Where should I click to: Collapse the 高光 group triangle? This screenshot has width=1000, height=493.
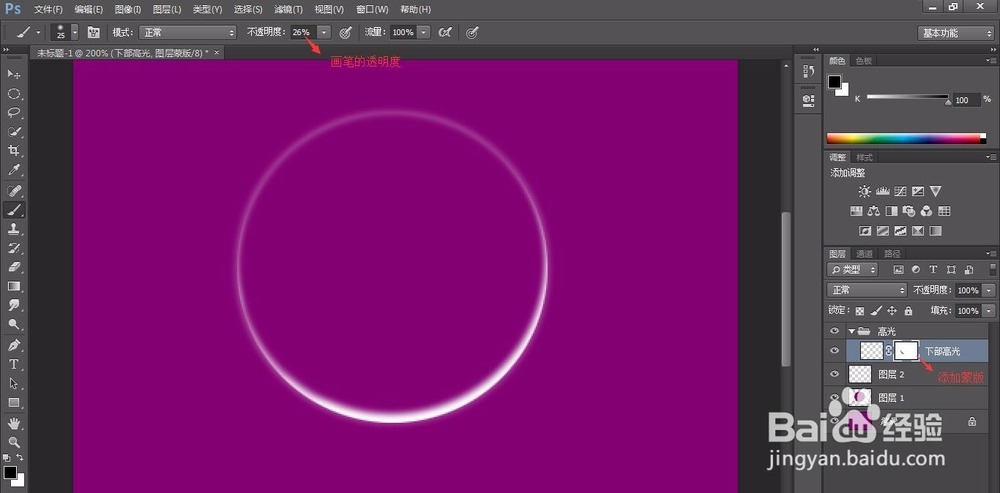point(851,331)
